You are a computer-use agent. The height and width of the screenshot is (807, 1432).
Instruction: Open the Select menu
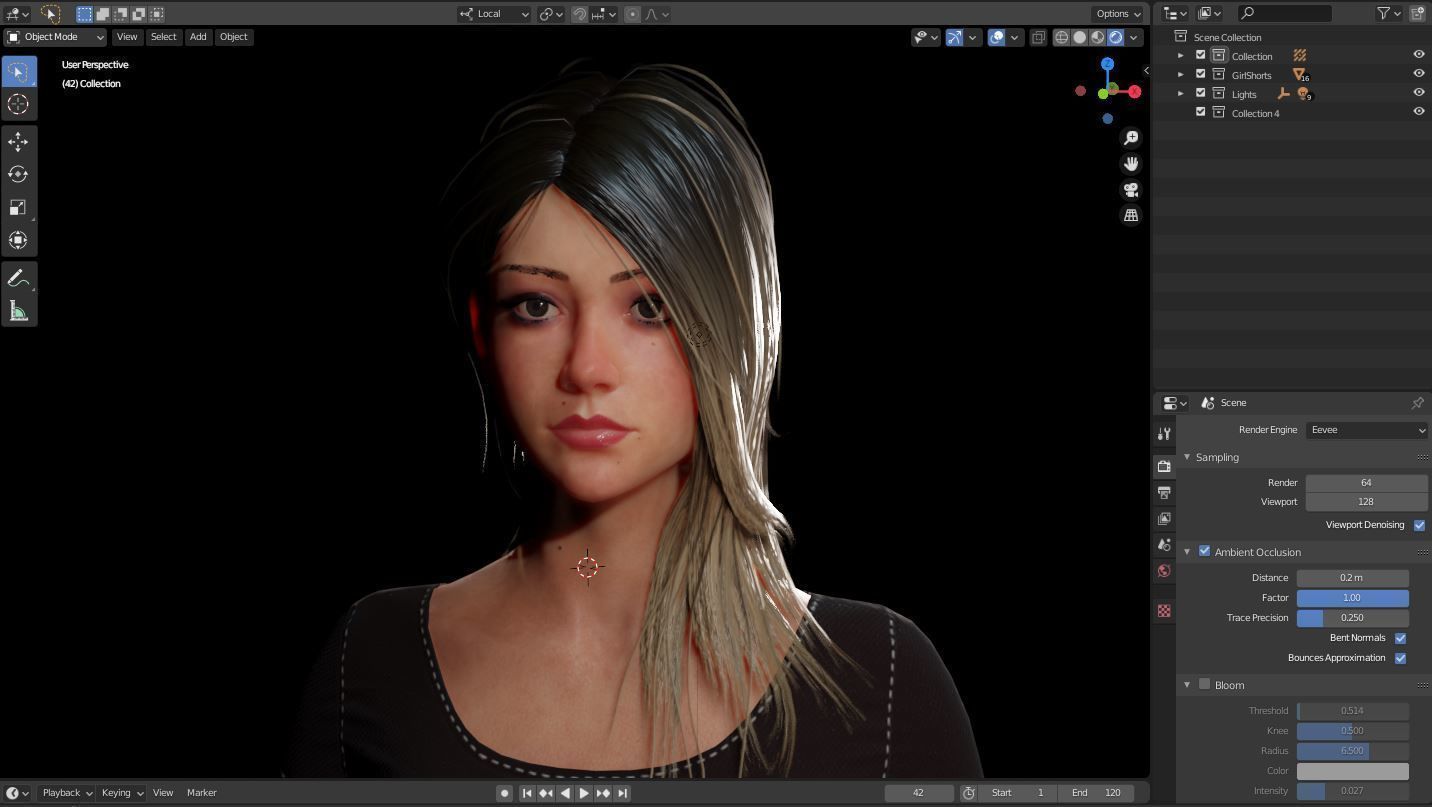click(163, 37)
